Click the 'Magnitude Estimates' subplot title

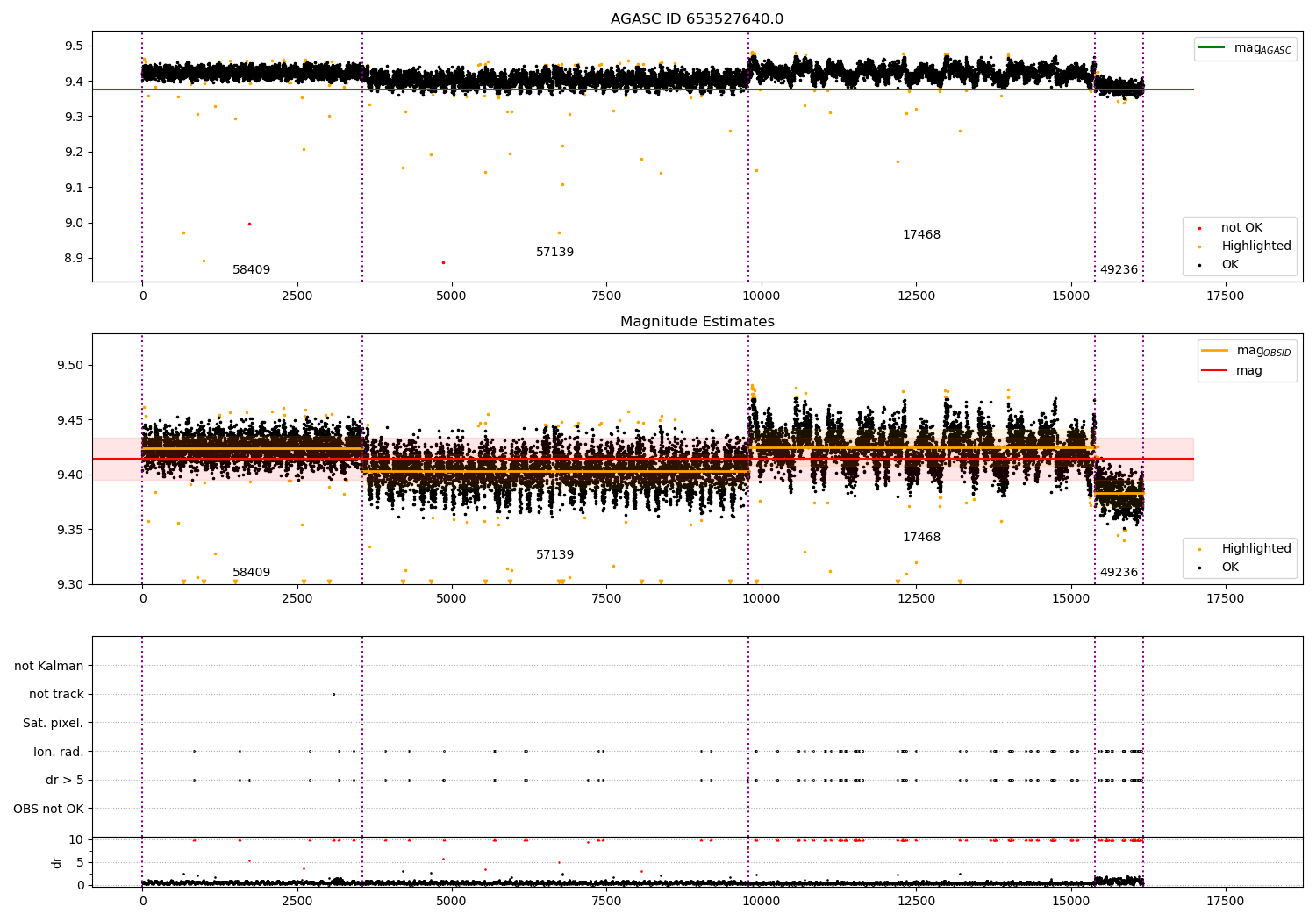697,322
